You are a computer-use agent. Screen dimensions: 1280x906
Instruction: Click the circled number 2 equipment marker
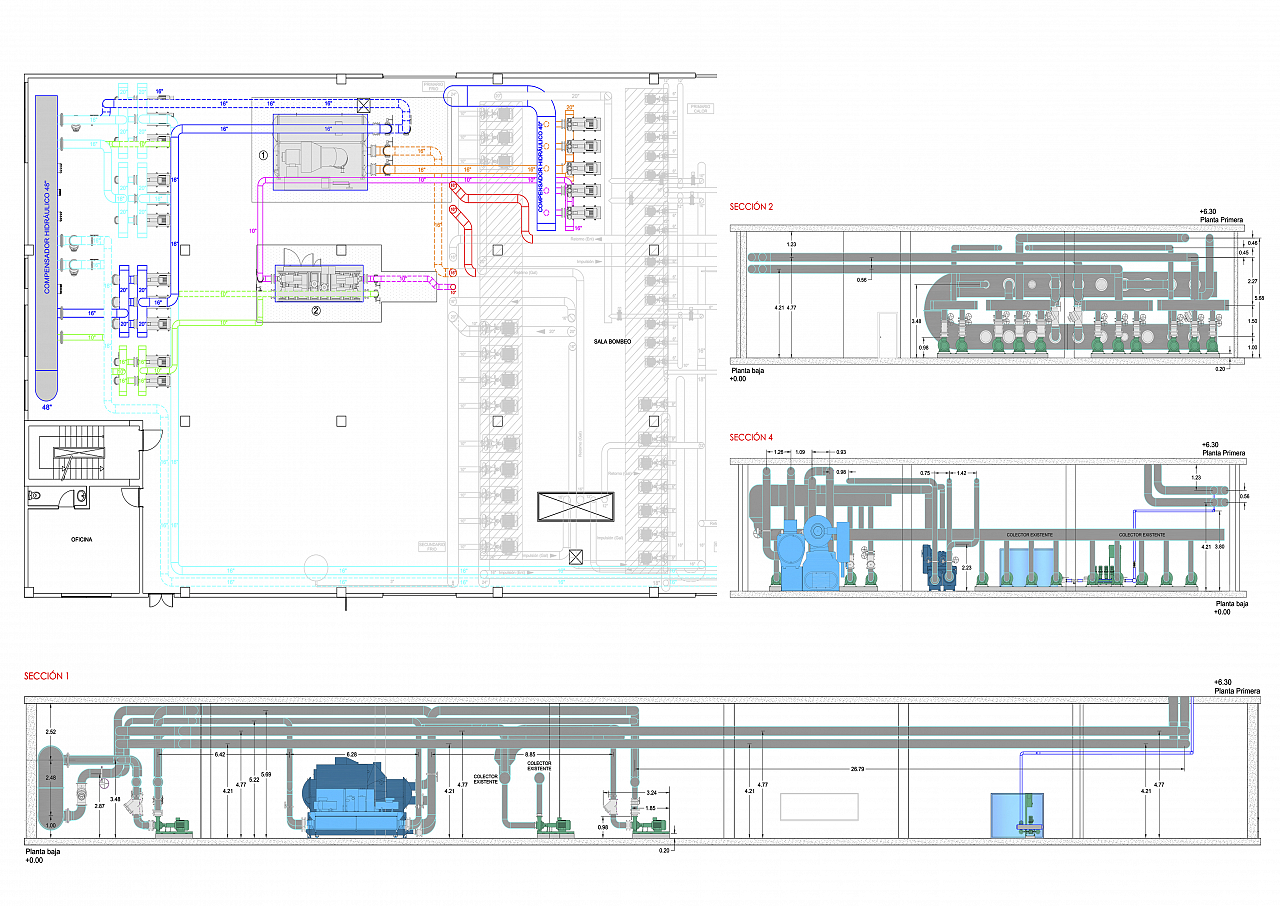[316, 310]
